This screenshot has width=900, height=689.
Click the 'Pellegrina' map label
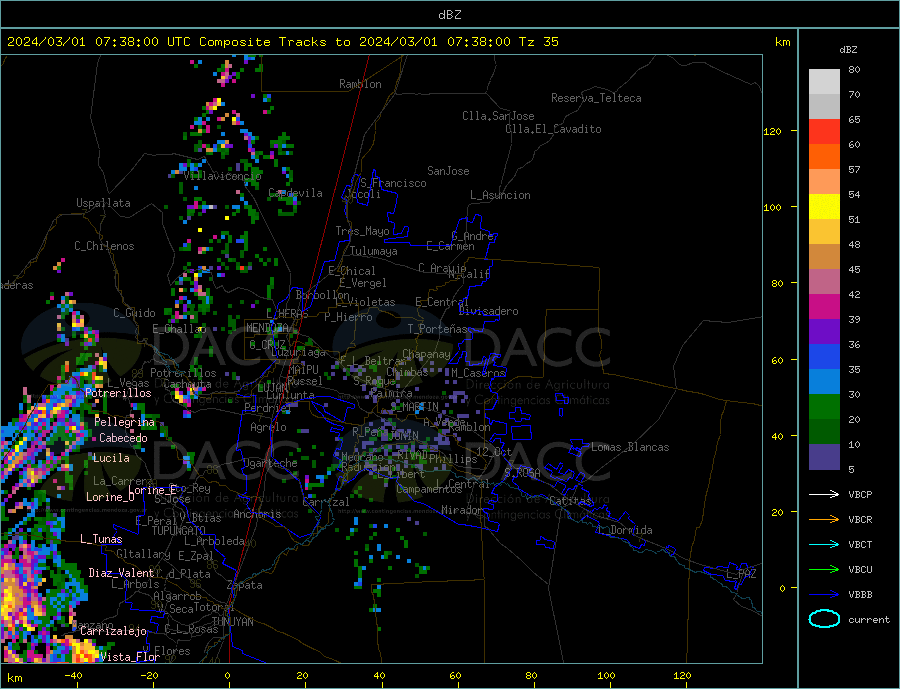pyautogui.click(x=125, y=422)
